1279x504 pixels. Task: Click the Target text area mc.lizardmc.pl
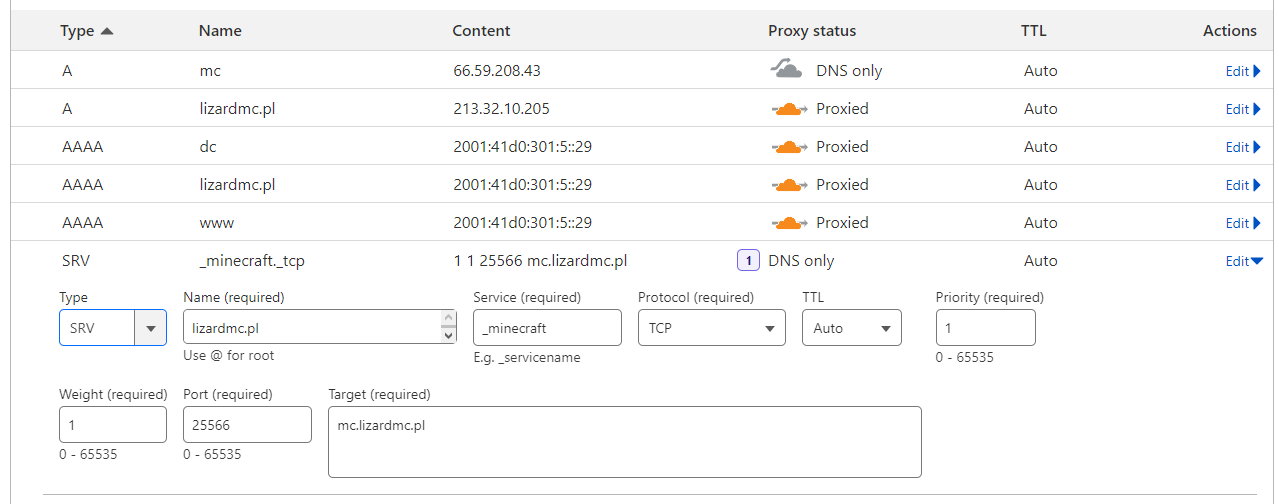click(624, 441)
